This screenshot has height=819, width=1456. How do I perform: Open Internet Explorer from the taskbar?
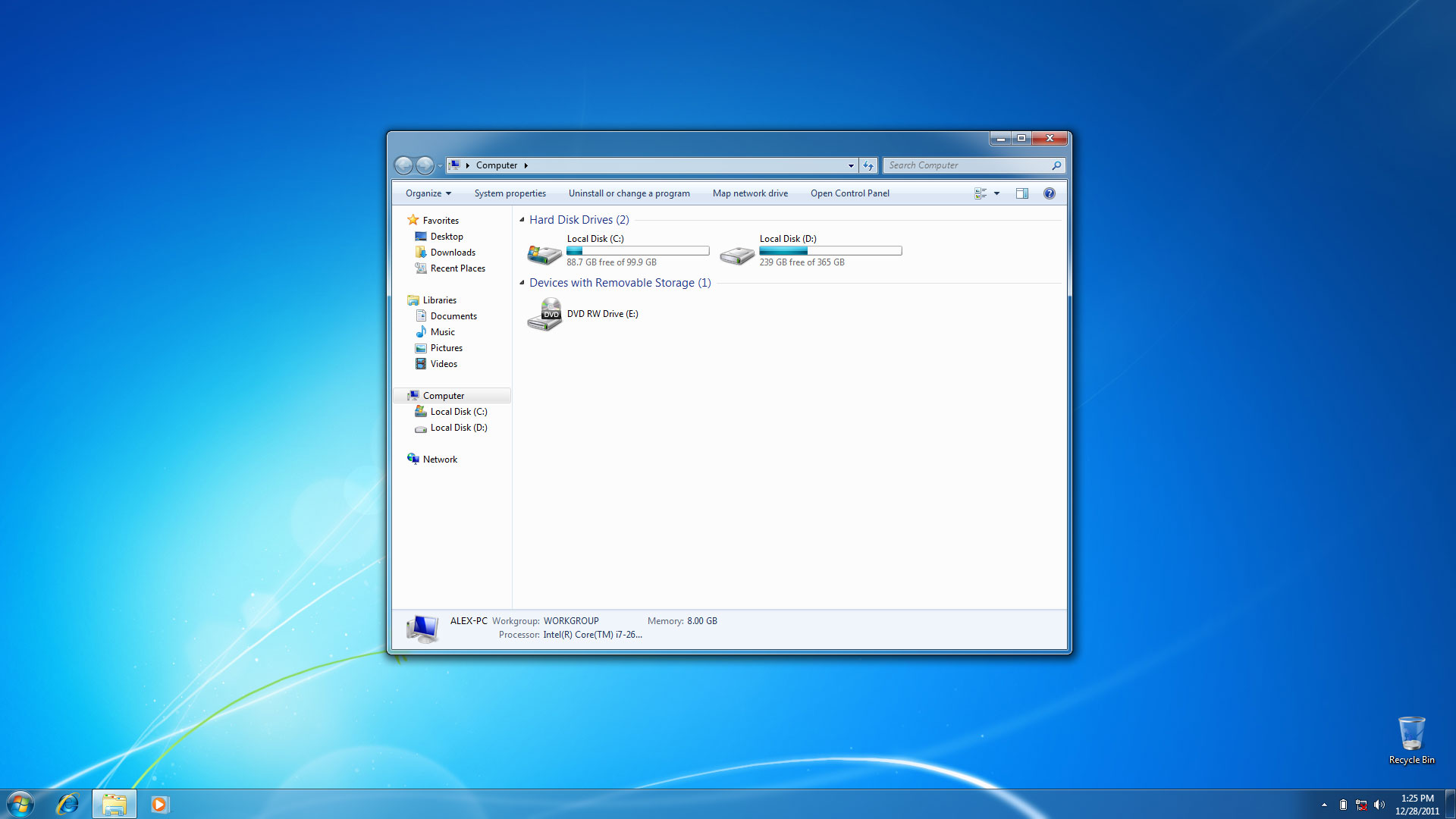pyautogui.click(x=67, y=804)
